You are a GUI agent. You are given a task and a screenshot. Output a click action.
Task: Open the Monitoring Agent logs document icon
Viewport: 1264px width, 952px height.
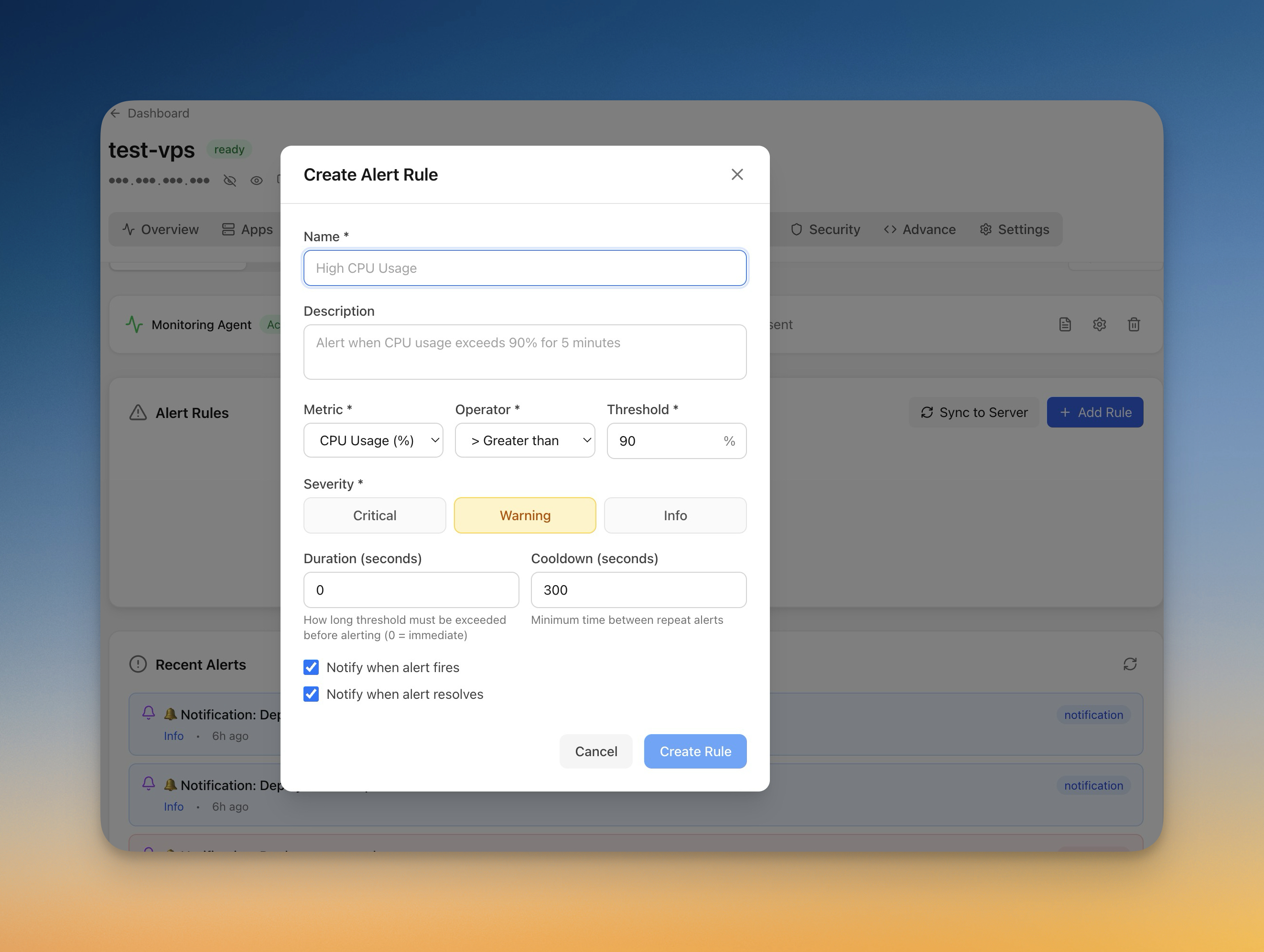1065,324
